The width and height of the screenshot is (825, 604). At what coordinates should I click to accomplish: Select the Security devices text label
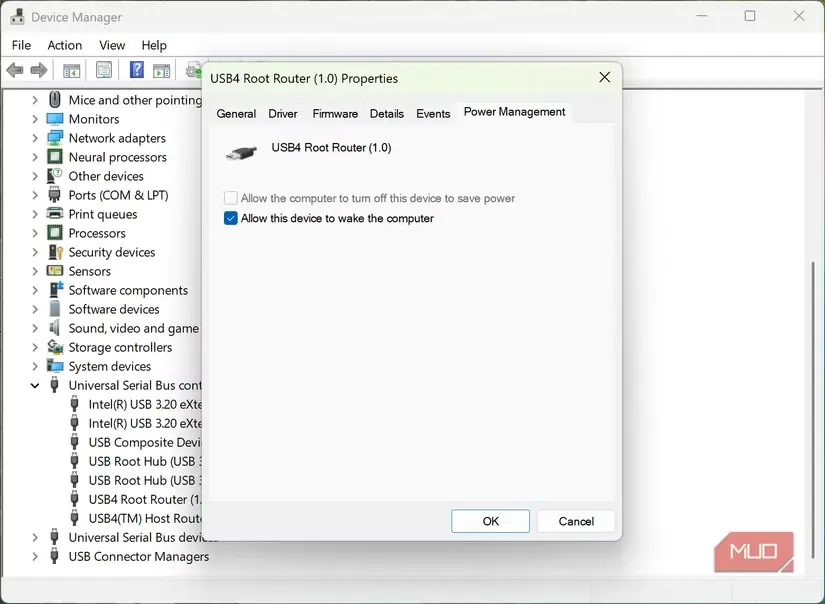112,253
